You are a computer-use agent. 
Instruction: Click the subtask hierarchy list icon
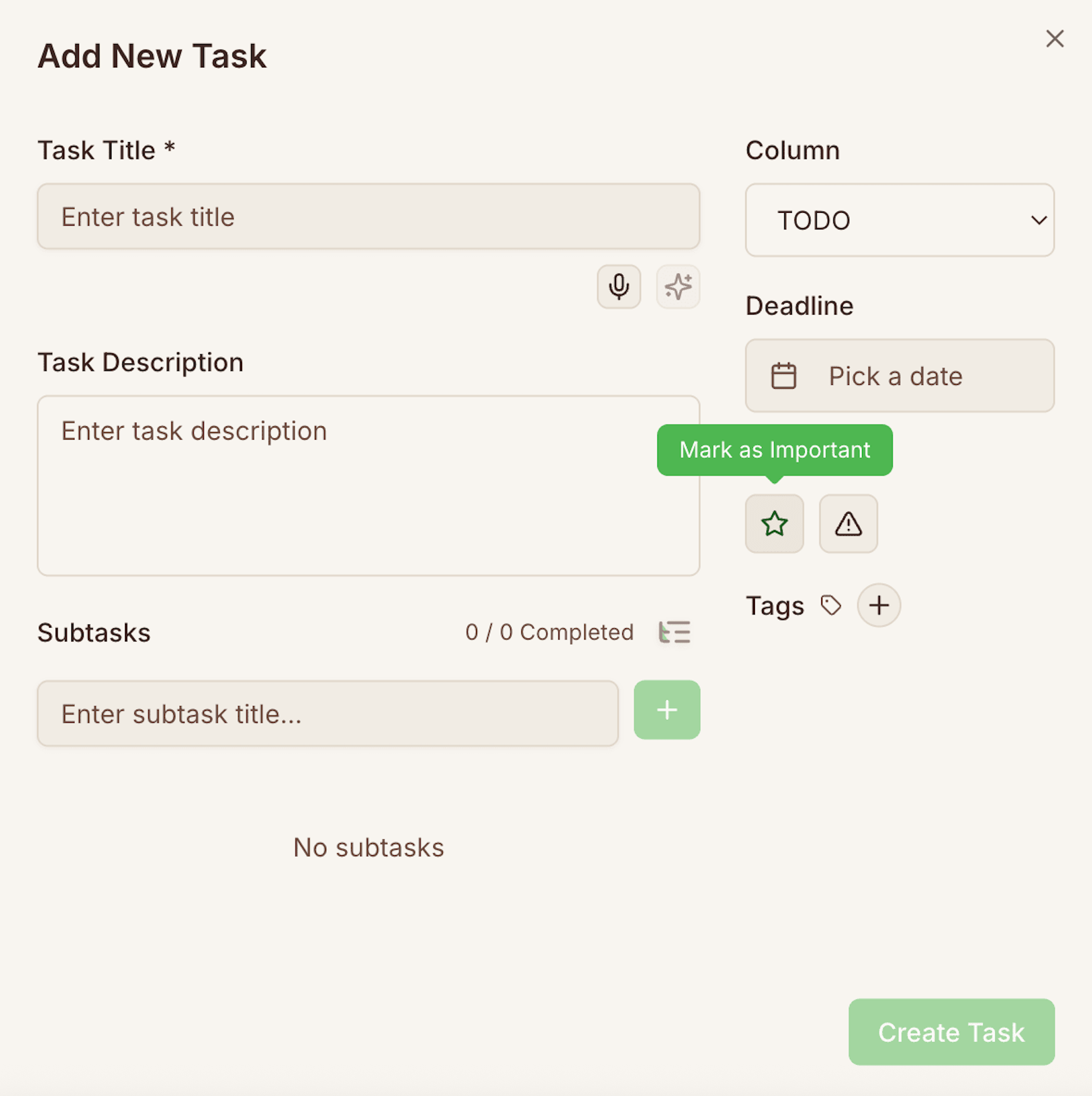click(674, 631)
